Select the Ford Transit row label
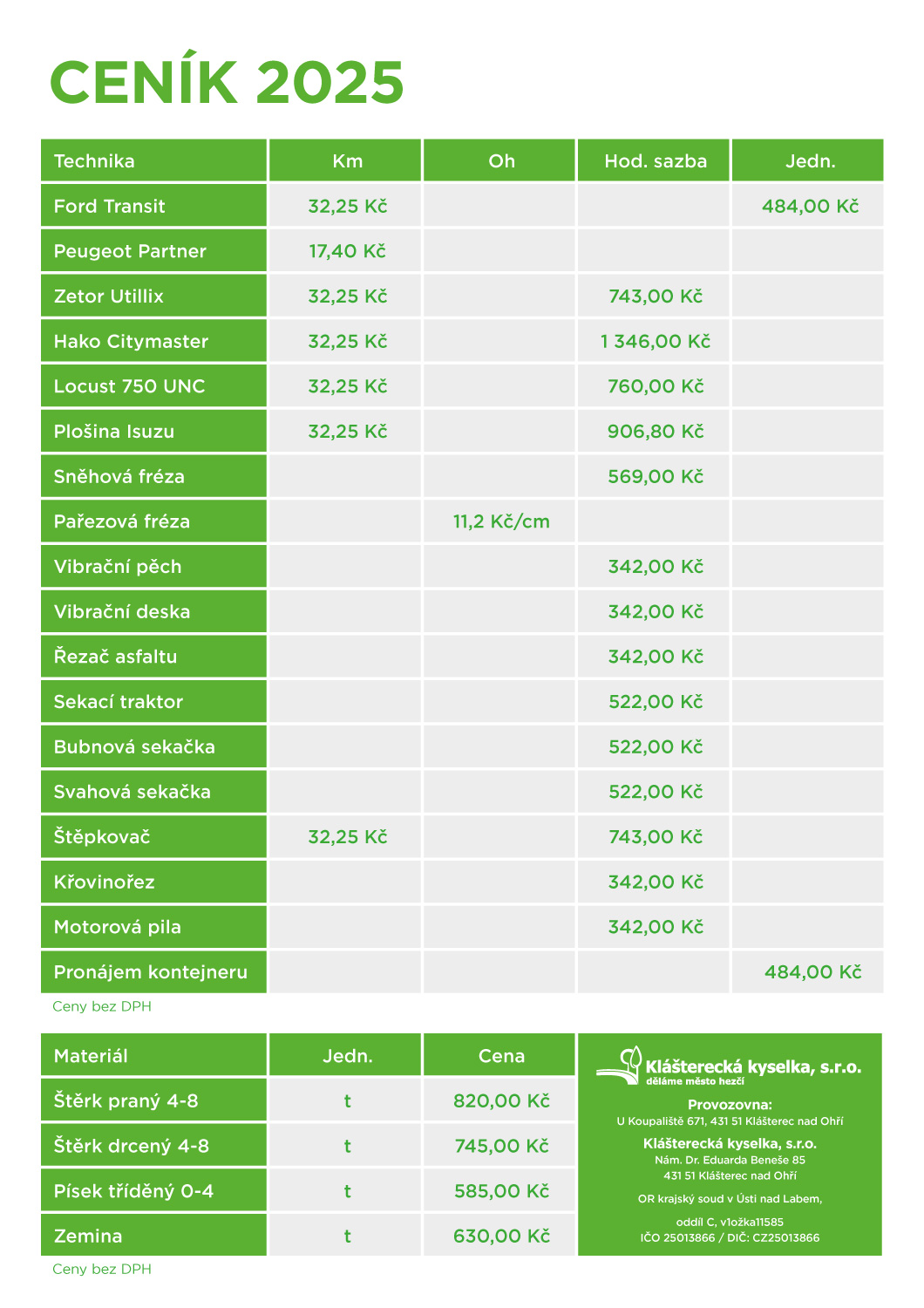Image resolution: width=924 pixels, height=1308 pixels. pyautogui.click(x=153, y=206)
